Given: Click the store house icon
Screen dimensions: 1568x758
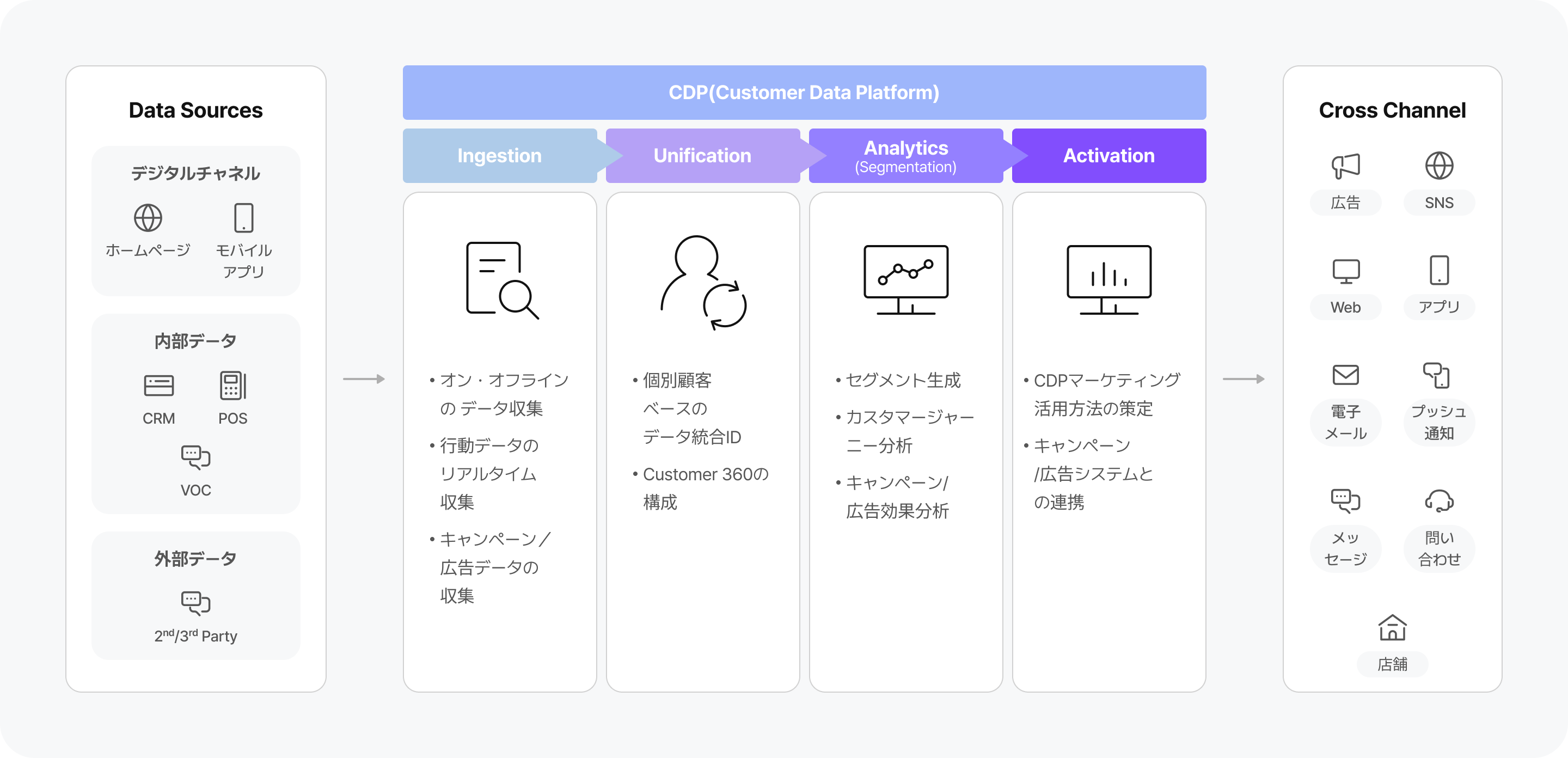Looking at the screenshot, I should point(1392,628).
